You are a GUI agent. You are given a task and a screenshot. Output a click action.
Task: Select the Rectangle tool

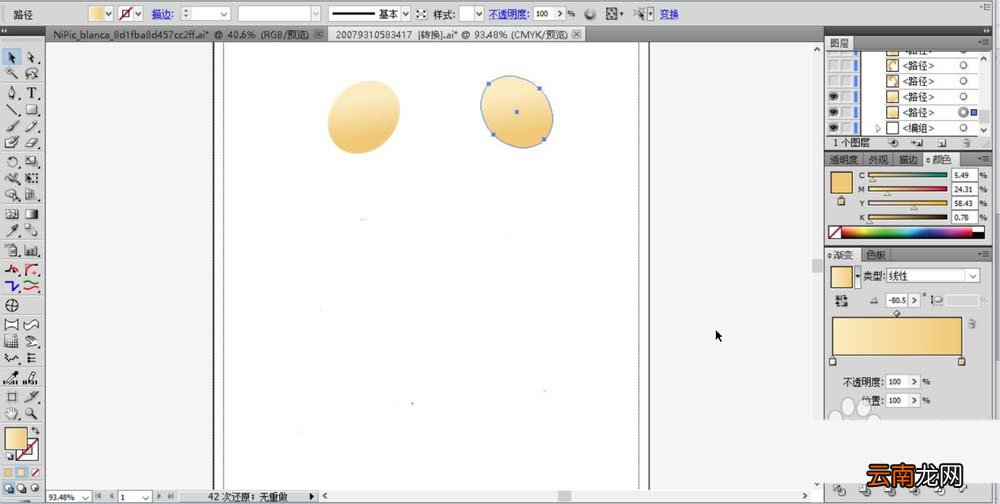(31, 110)
